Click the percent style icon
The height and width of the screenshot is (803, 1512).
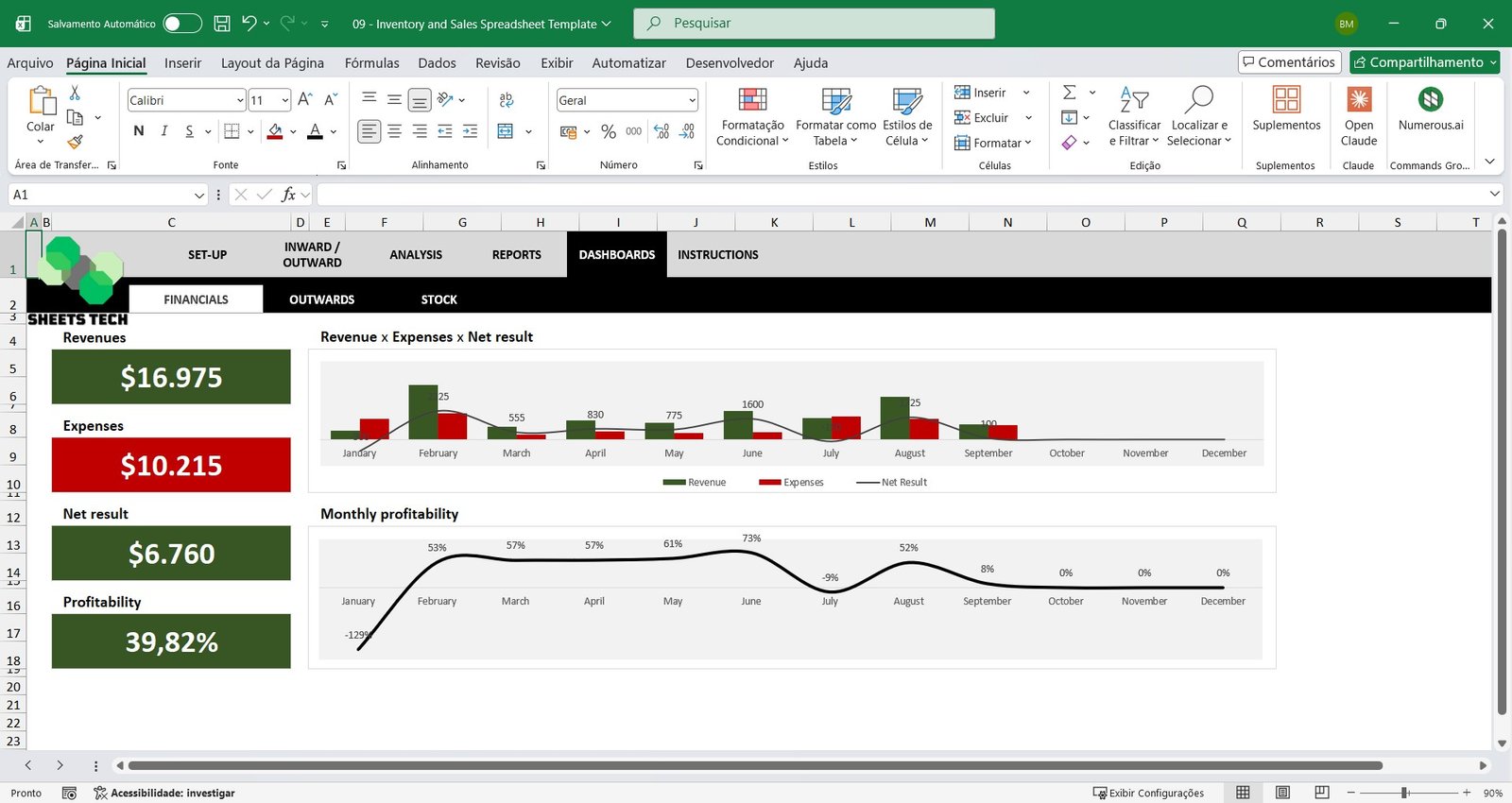pyautogui.click(x=609, y=131)
